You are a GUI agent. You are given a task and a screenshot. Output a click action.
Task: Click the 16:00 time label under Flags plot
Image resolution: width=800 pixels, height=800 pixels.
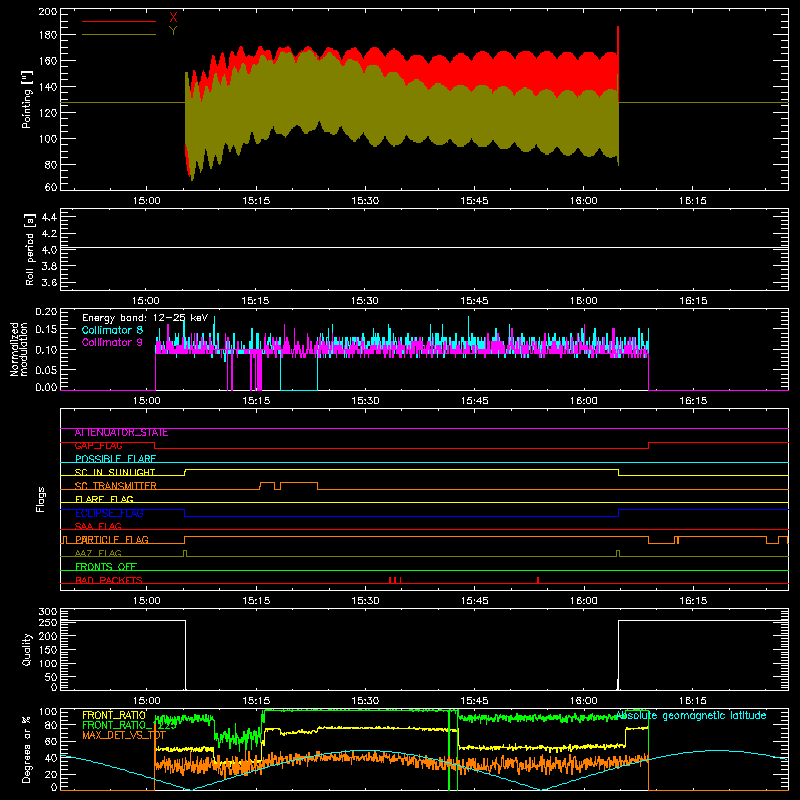pyautogui.click(x=584, y=601)
